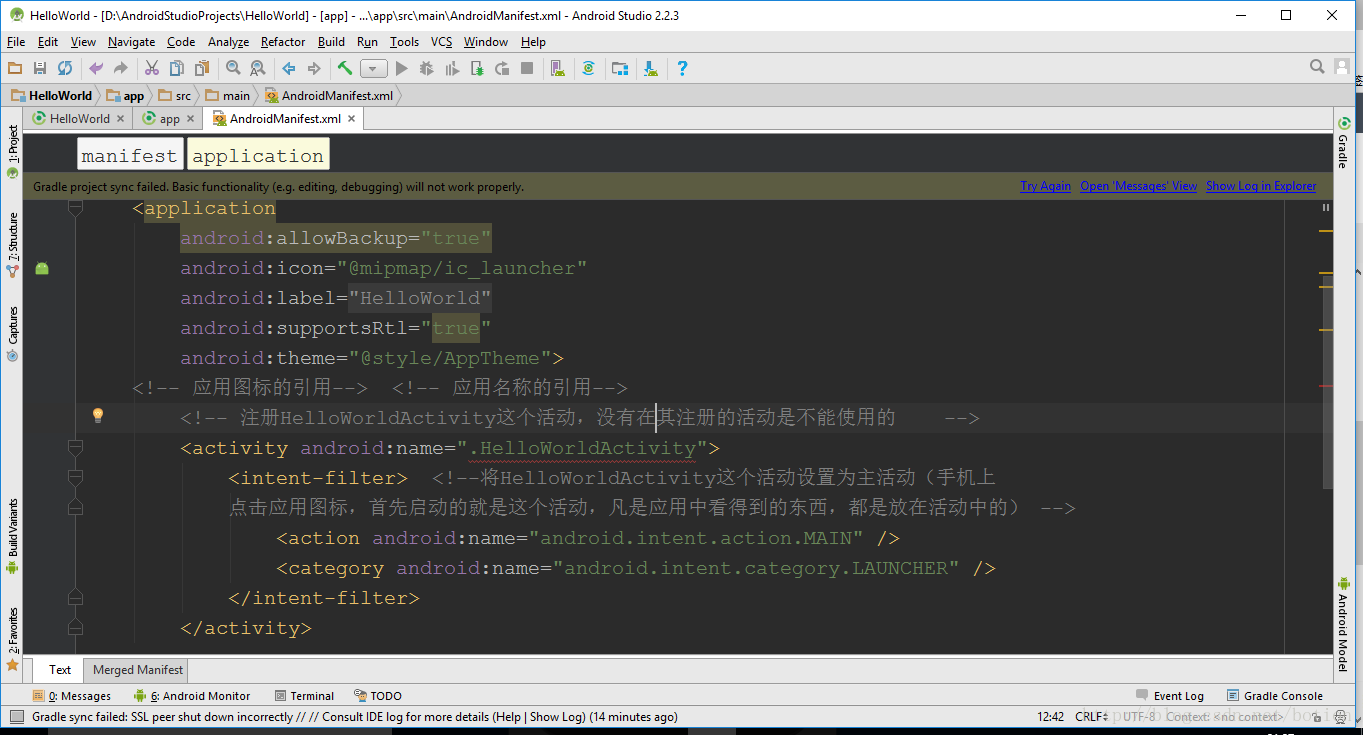Click the Run play button
The height and width of the screenshot is (735, 1363).
click(401, 68)
